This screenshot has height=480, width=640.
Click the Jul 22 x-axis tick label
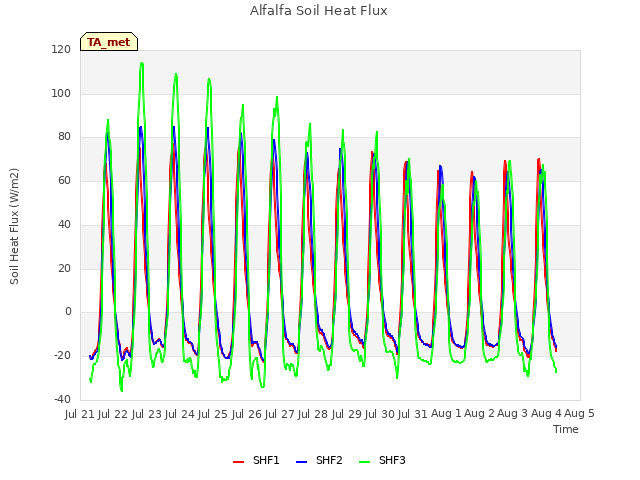click(x=113, y=414)
